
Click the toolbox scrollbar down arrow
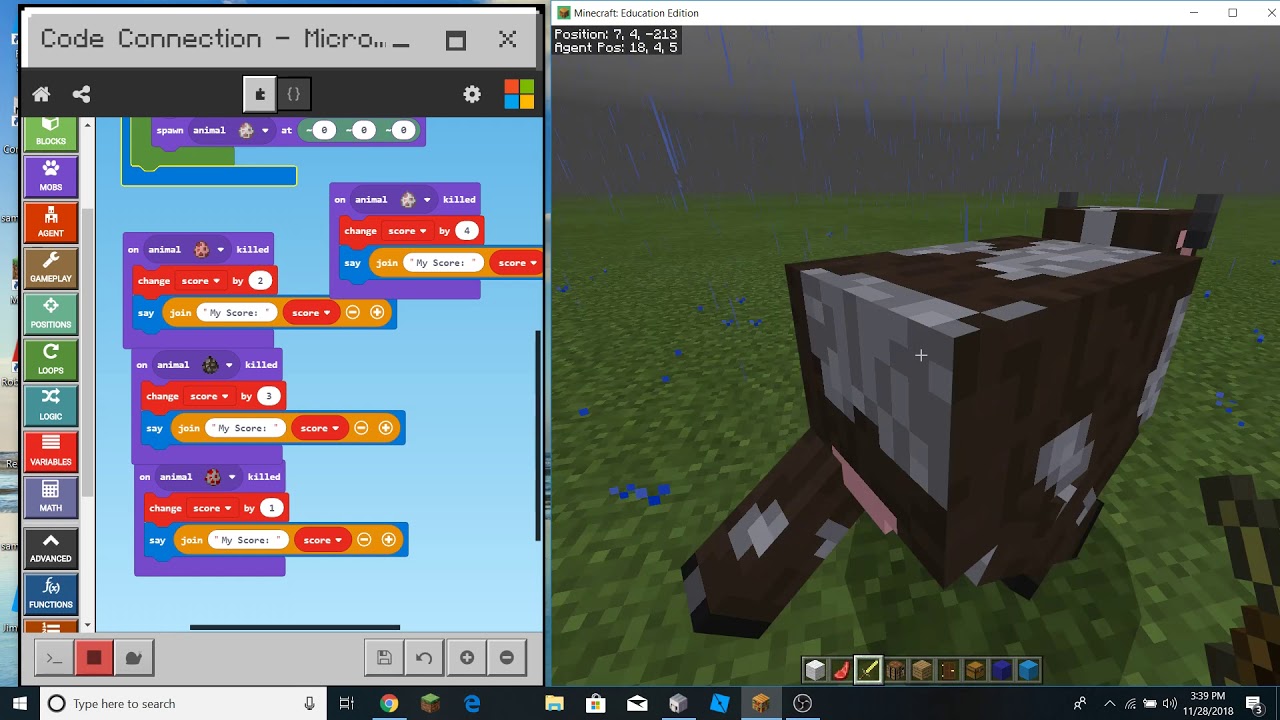click(x=88, y=625)
